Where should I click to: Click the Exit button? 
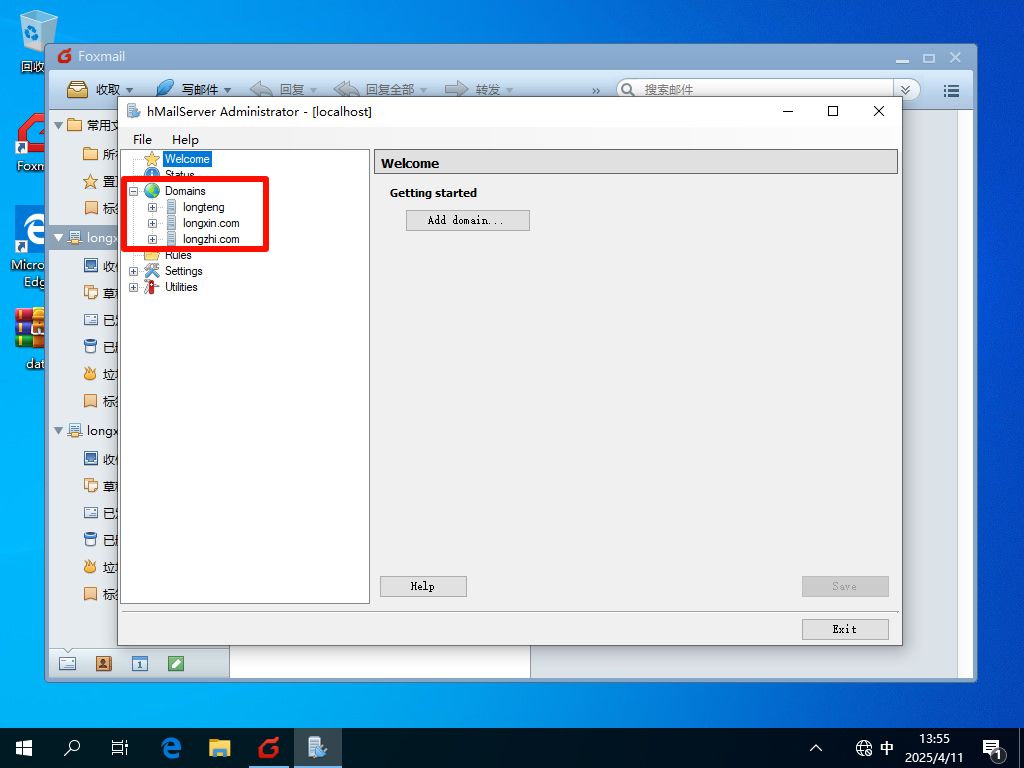pos(845,629)
